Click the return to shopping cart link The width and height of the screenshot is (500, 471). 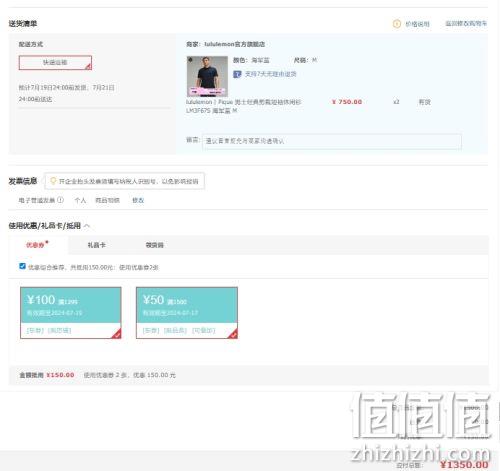[x=466, y=24]
